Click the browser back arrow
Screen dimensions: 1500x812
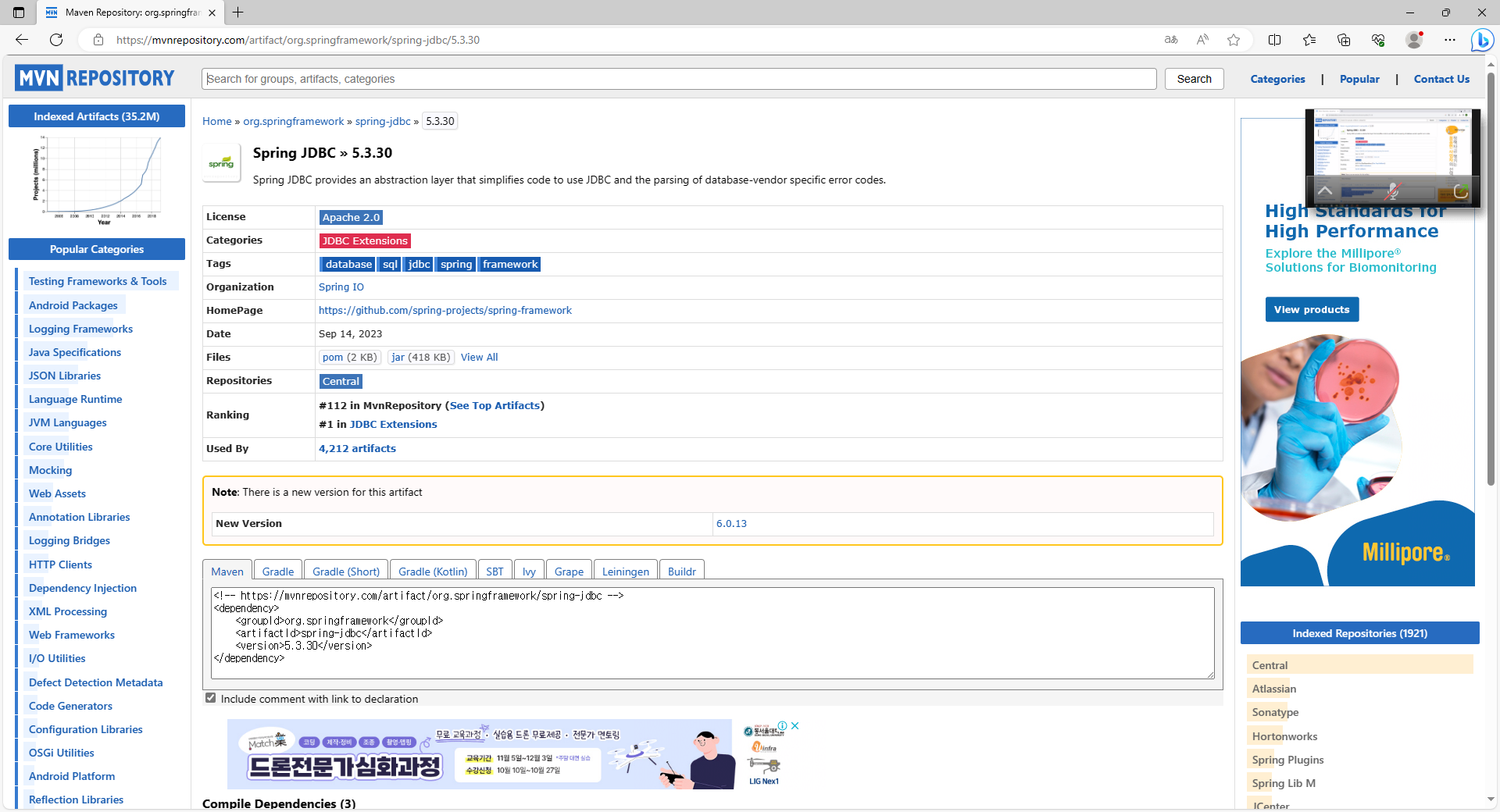22,40
